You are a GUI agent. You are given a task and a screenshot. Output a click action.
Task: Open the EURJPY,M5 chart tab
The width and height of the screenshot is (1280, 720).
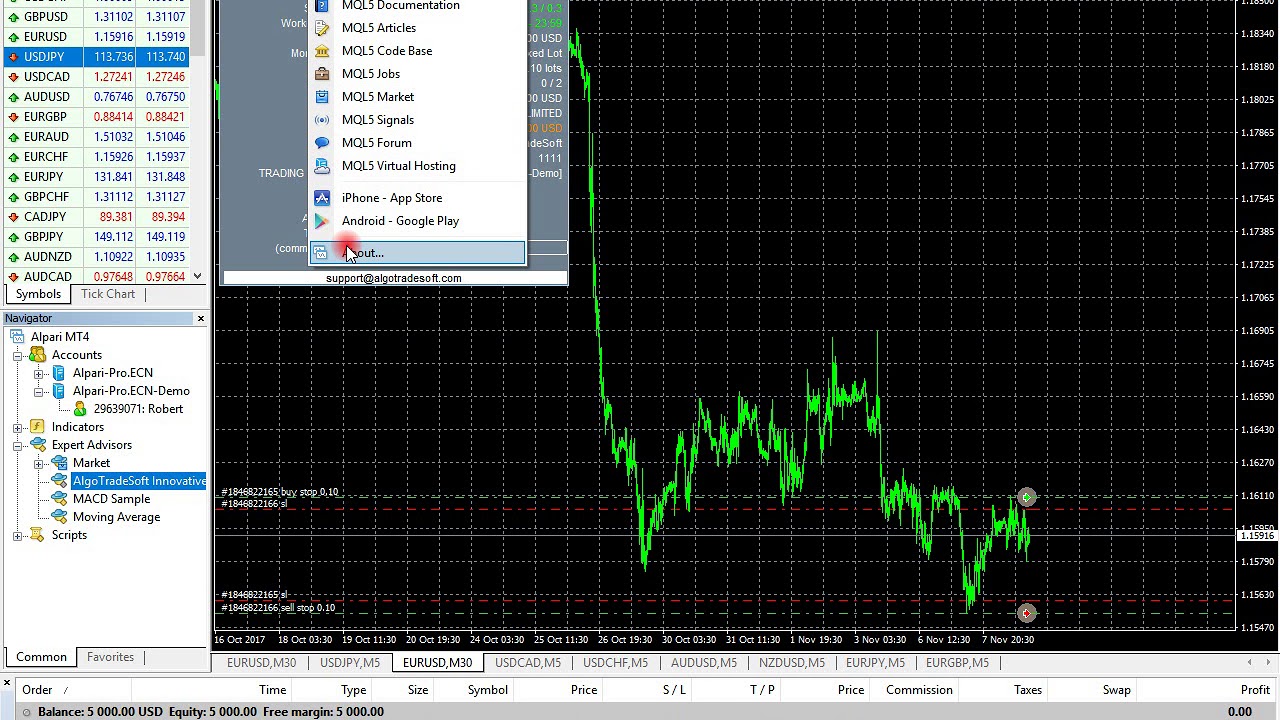coord(875,663)
